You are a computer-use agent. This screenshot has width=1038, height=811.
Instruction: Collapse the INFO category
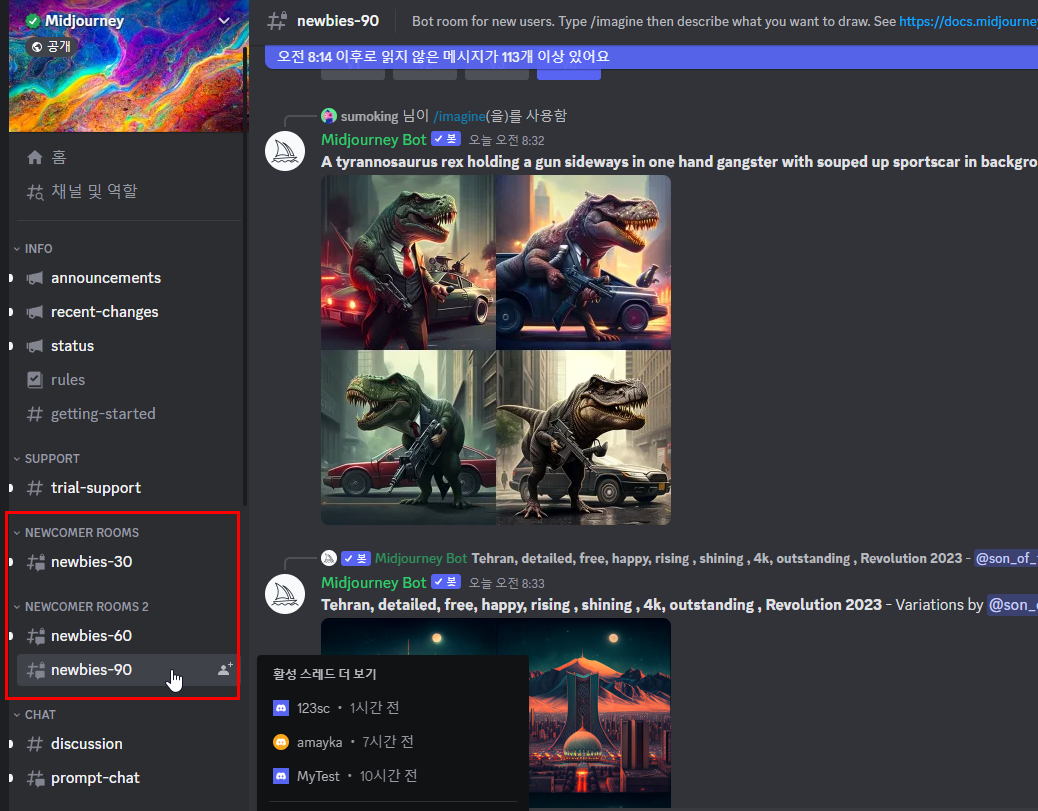pyautogui.click(x=32, y=248)
